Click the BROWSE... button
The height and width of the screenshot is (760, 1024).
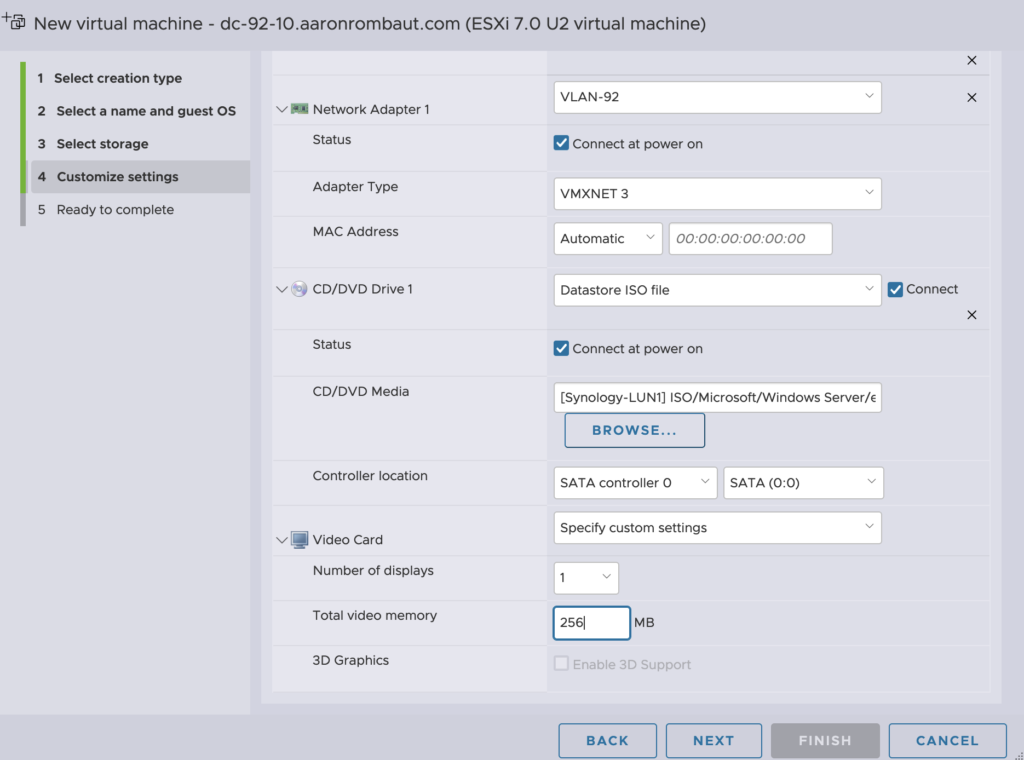[634, 431]
